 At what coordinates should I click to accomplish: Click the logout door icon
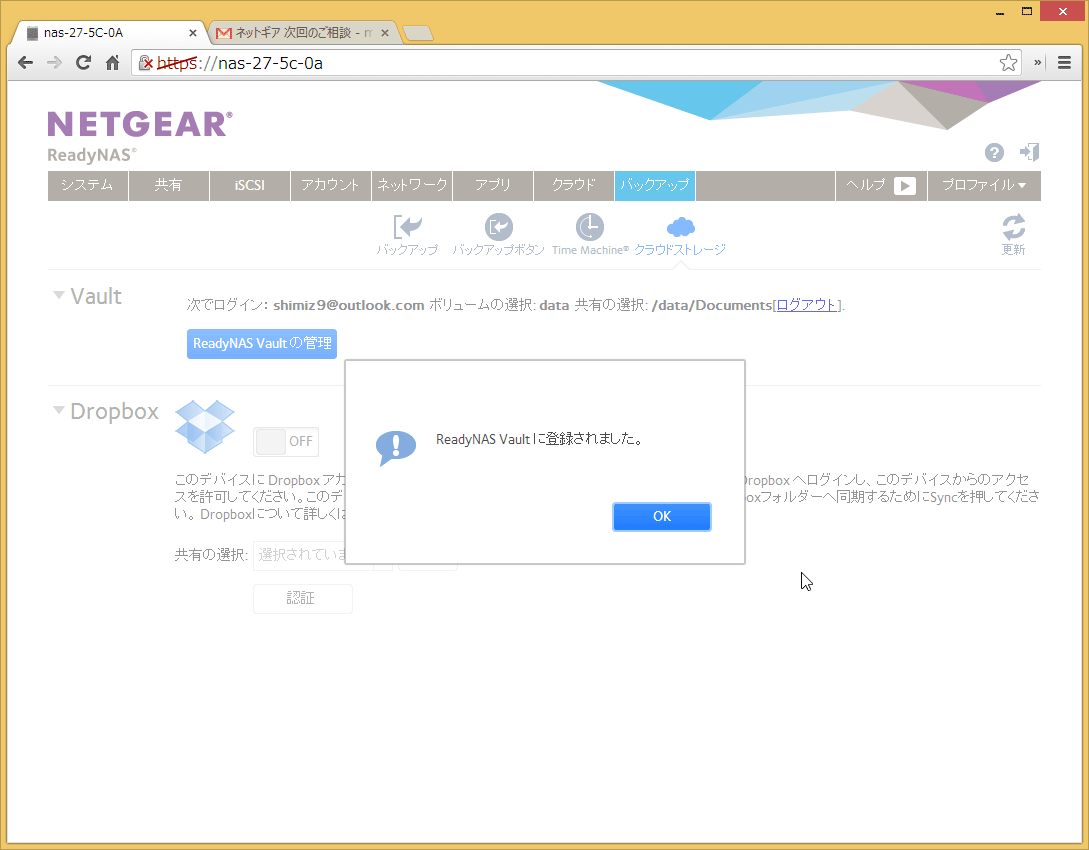tap(1029, 152)
